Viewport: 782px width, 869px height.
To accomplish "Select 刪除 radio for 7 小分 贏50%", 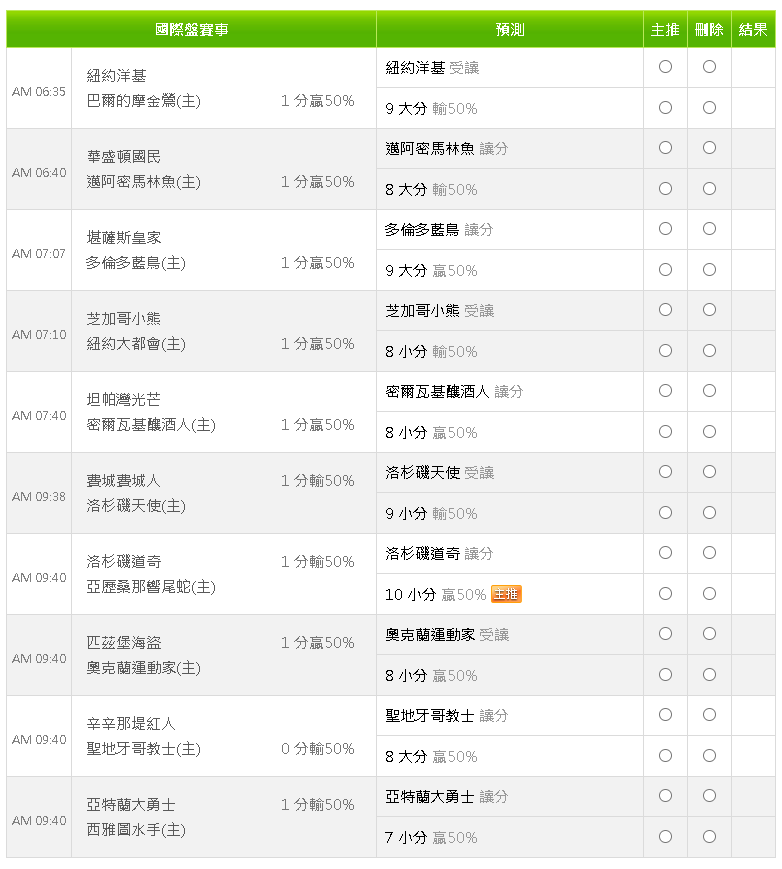I will point(709,837).
